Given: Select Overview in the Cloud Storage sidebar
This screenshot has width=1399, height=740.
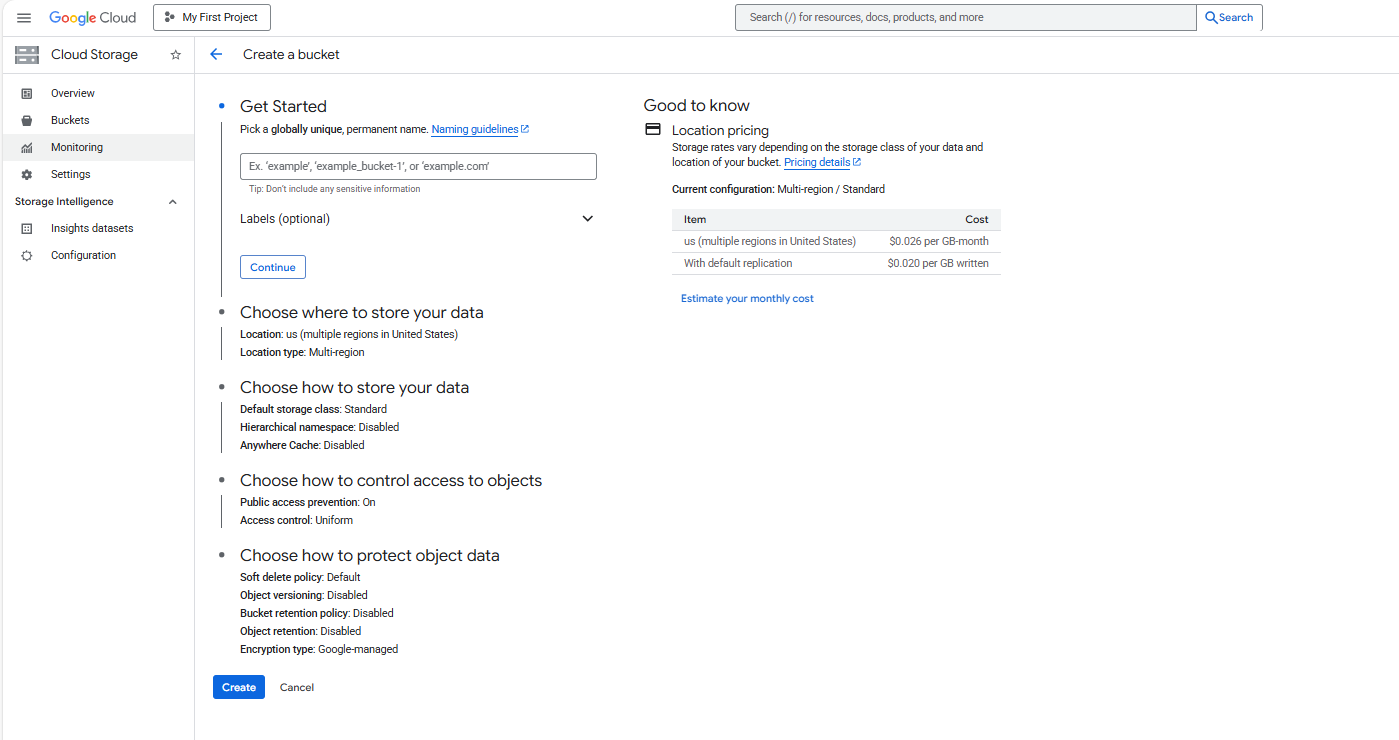Looking at the screenshot, I should tap(73, 93).
